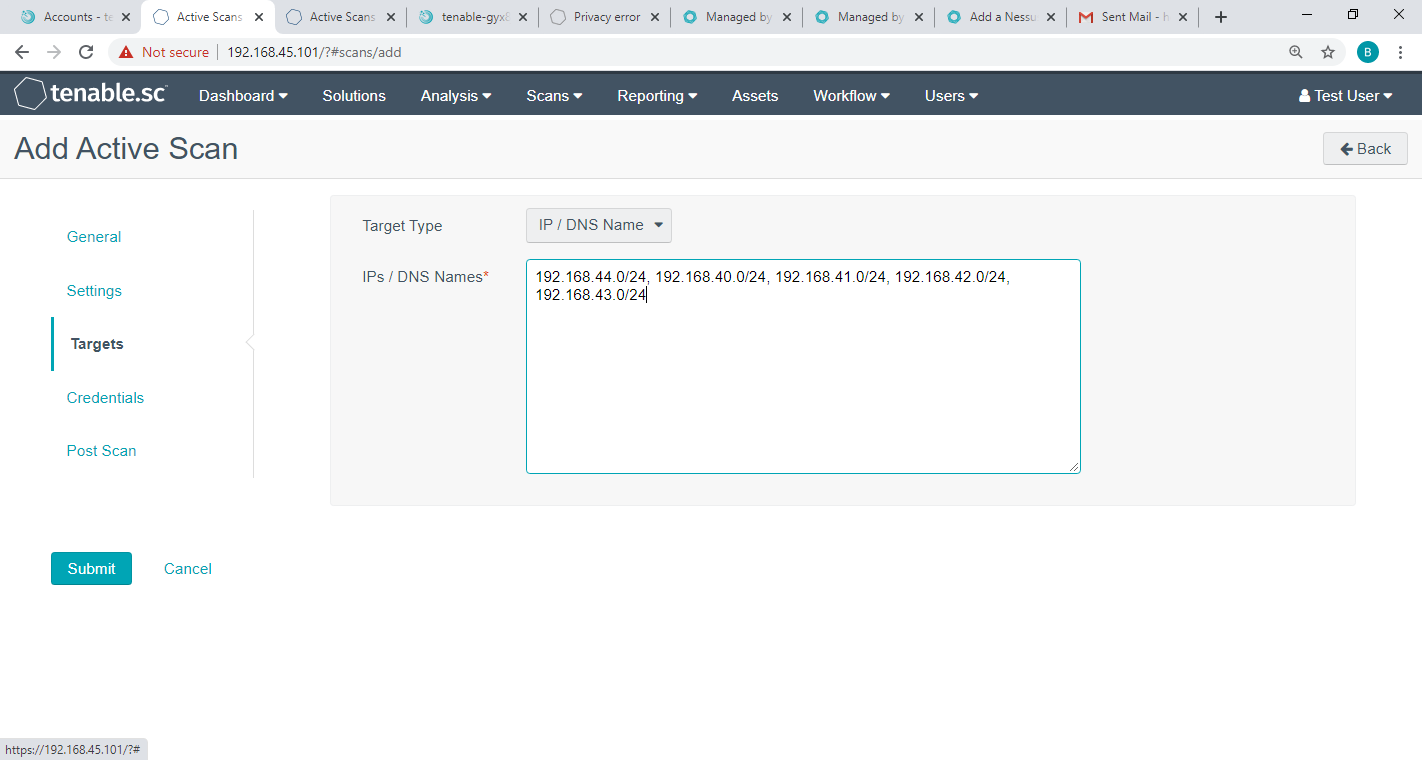The width and height of the screenshot is (1422, 760).
Task: Go to the General section
Action: point(94,237)
